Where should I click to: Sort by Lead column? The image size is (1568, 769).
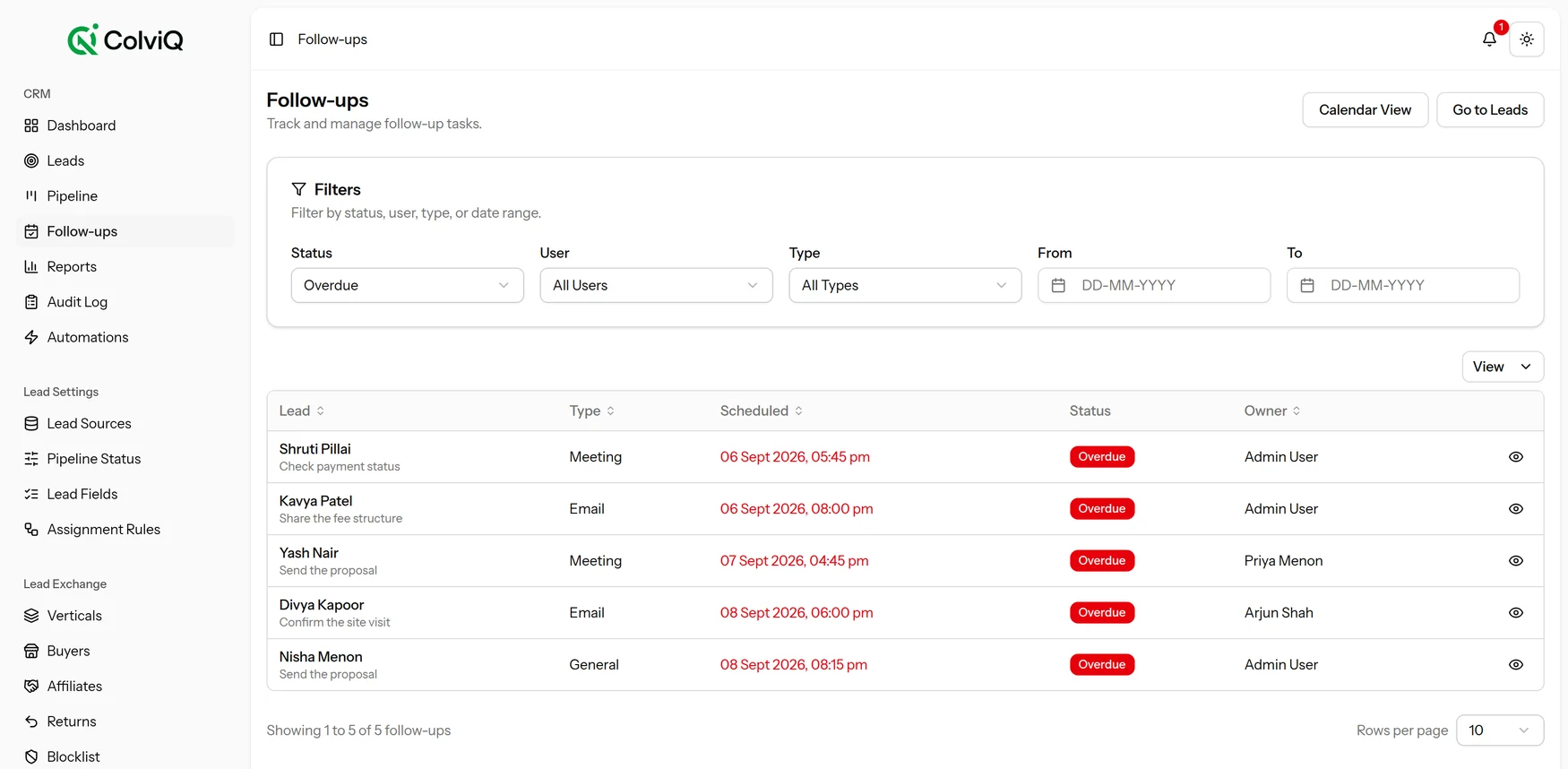pos(302,410)
